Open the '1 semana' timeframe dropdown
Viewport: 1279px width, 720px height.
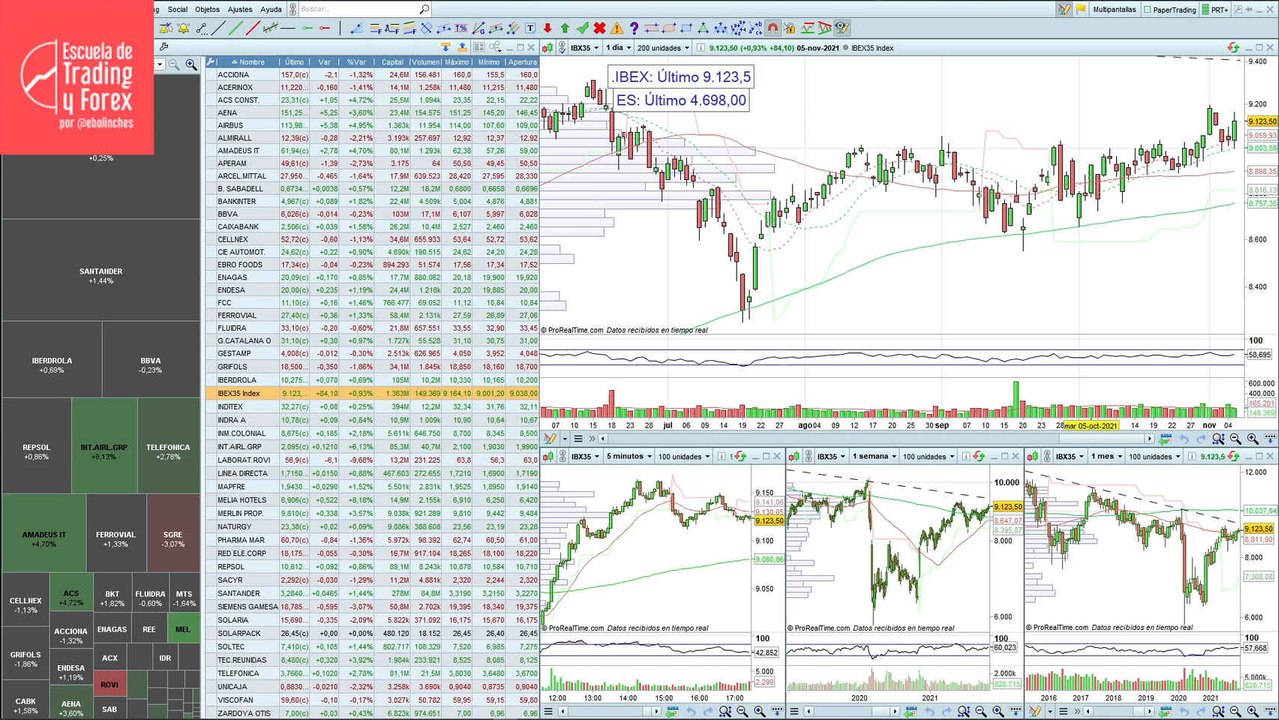(875, 456)
